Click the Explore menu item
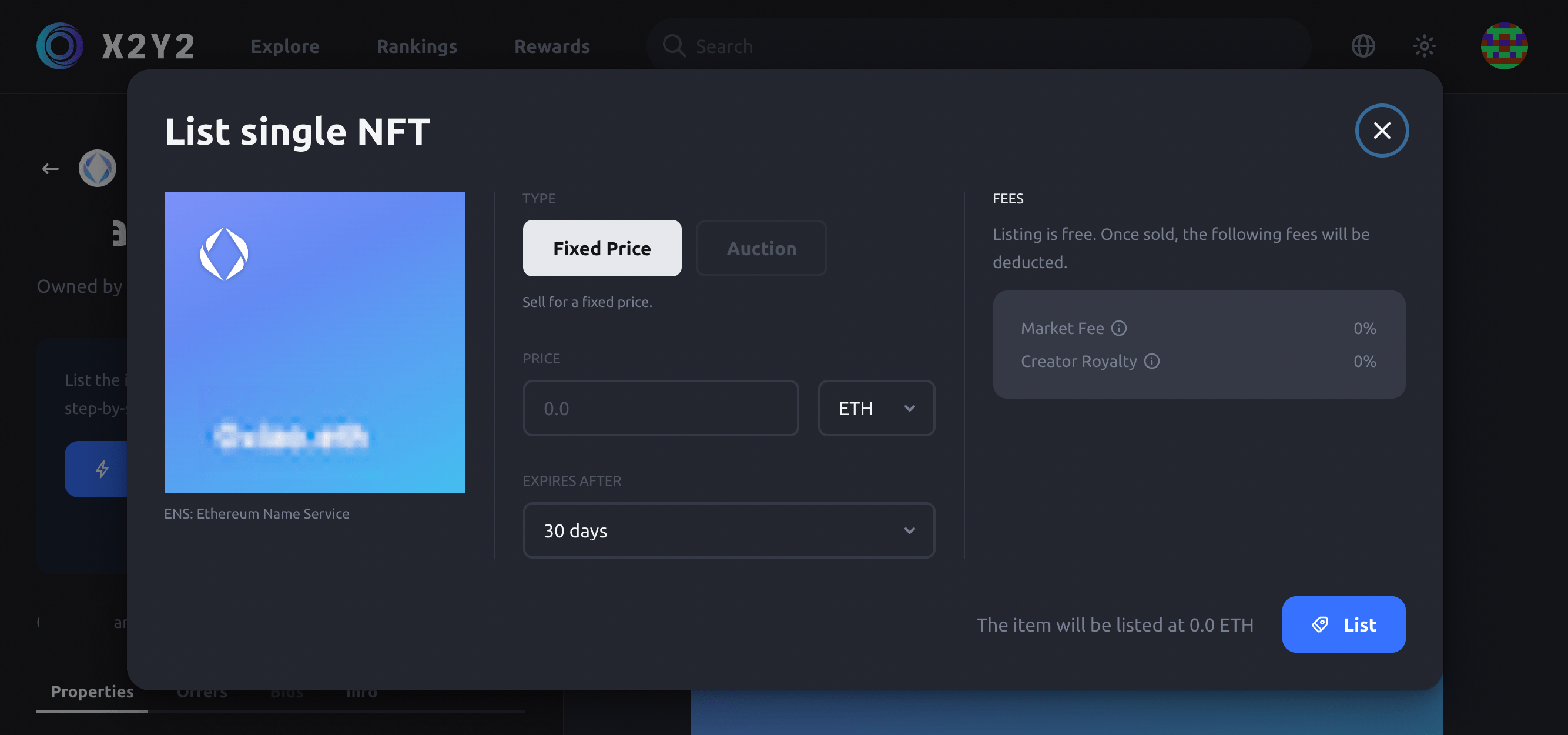 (x=284, y=46)
